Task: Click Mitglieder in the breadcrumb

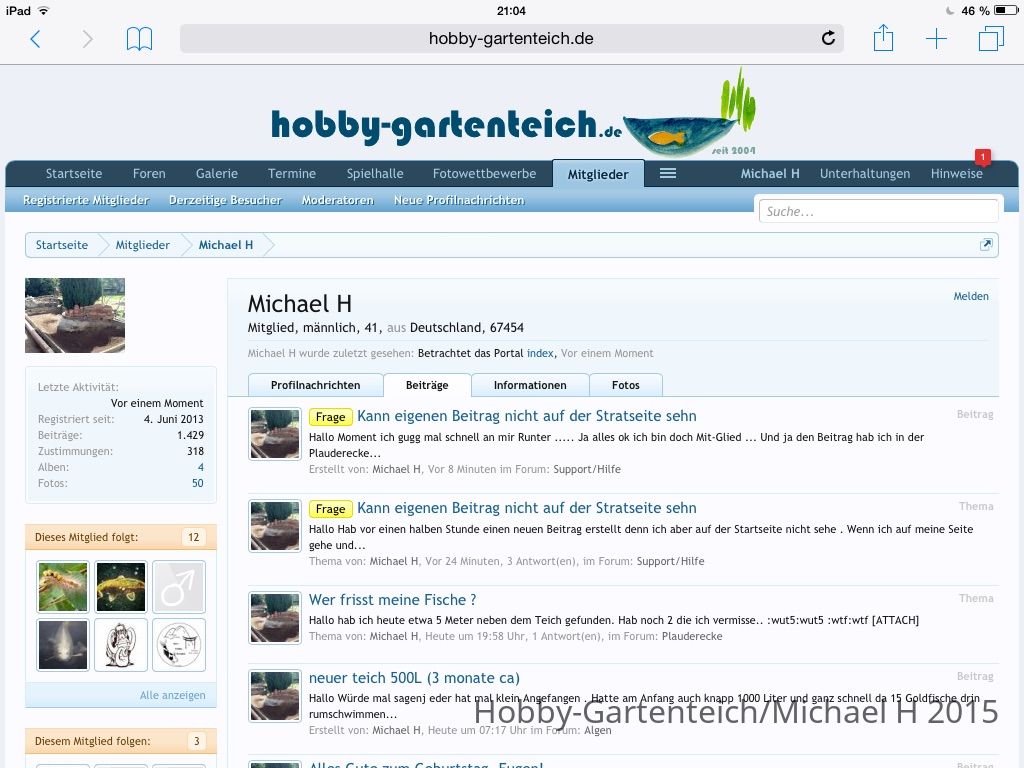Action: coord(142,245)
